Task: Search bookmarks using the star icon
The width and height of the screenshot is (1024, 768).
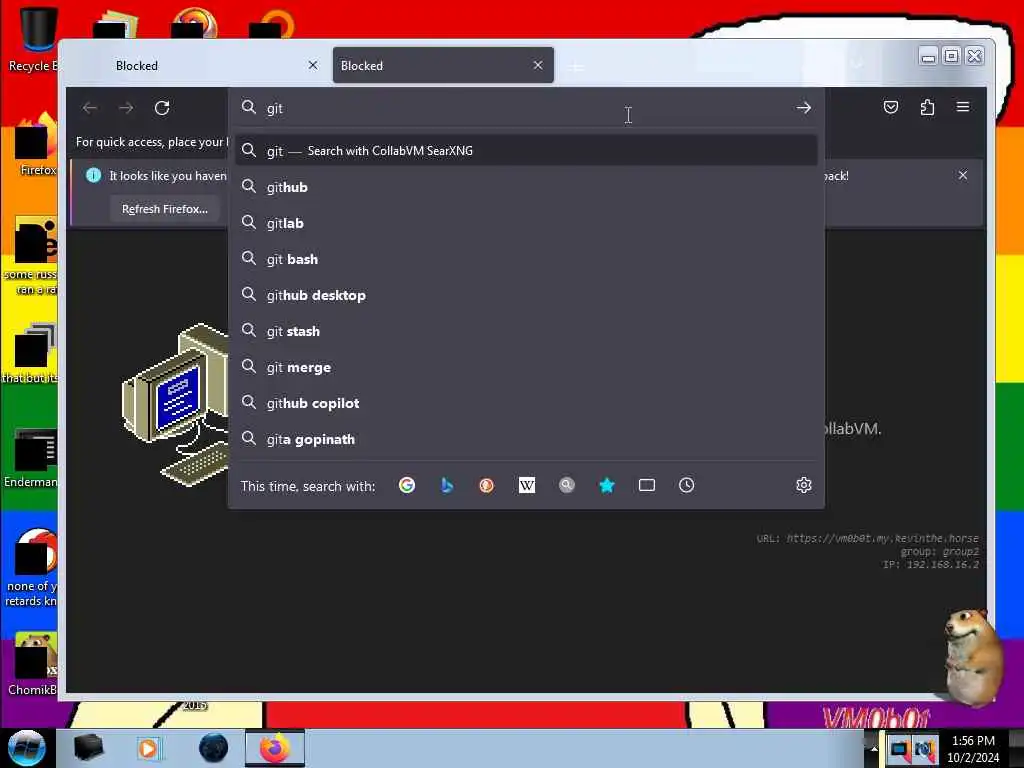Action: point(607,485)
